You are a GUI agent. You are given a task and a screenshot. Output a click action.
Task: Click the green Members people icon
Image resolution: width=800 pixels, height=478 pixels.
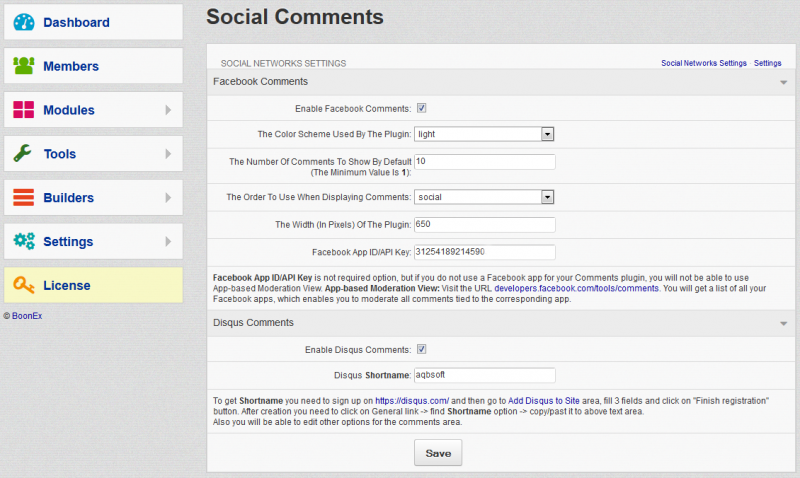coord(23,65)
